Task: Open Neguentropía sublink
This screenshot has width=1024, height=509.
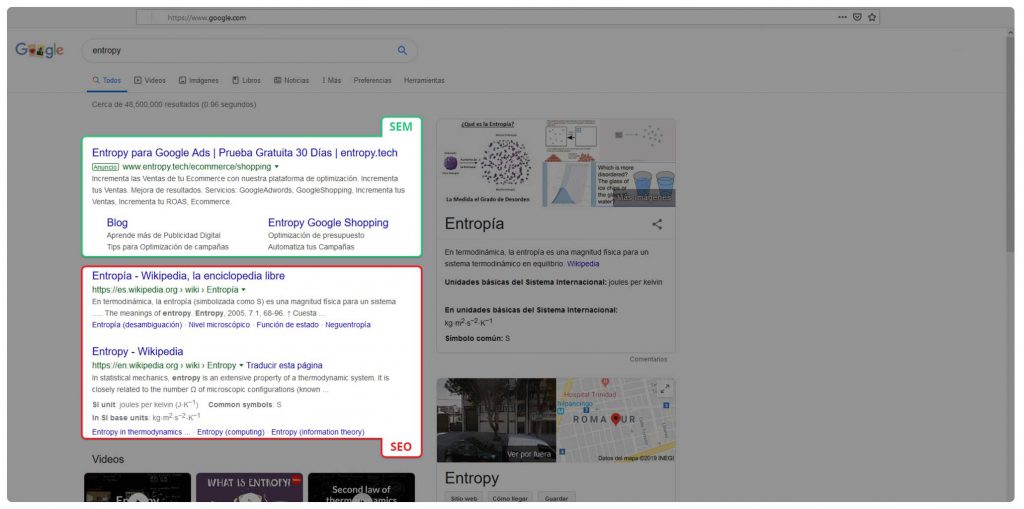Action: (x=348, y=325)
